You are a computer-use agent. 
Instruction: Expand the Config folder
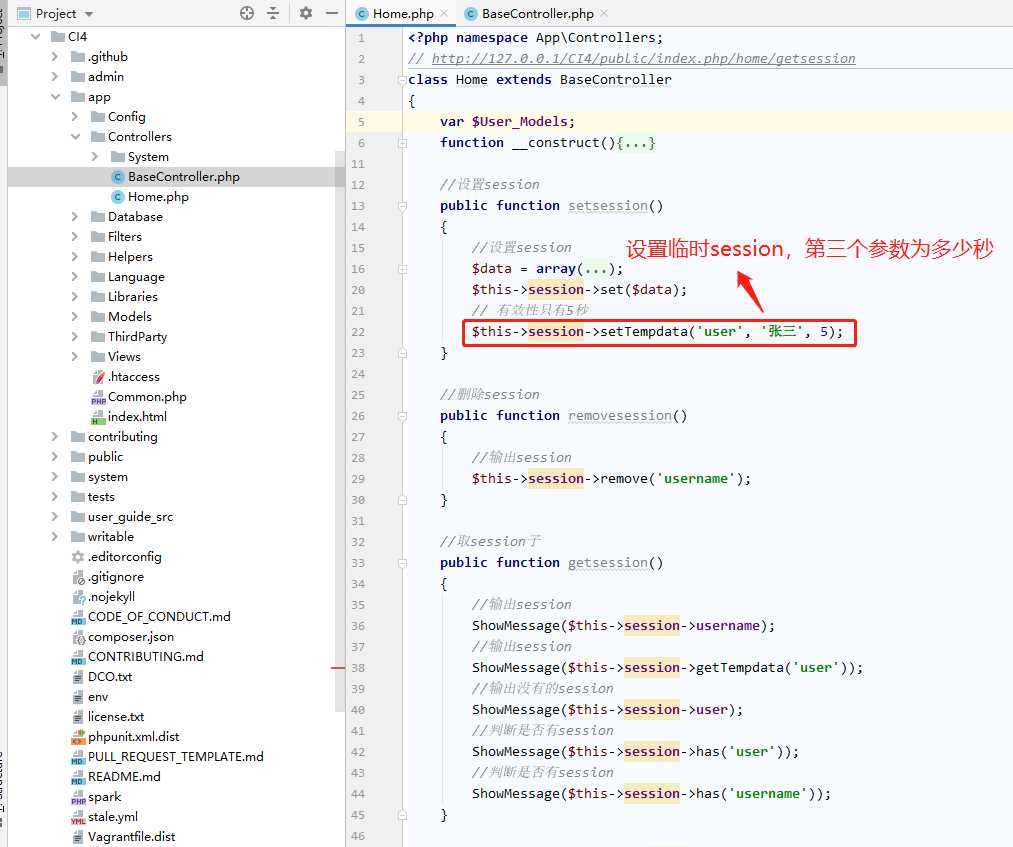pos(74,117)
